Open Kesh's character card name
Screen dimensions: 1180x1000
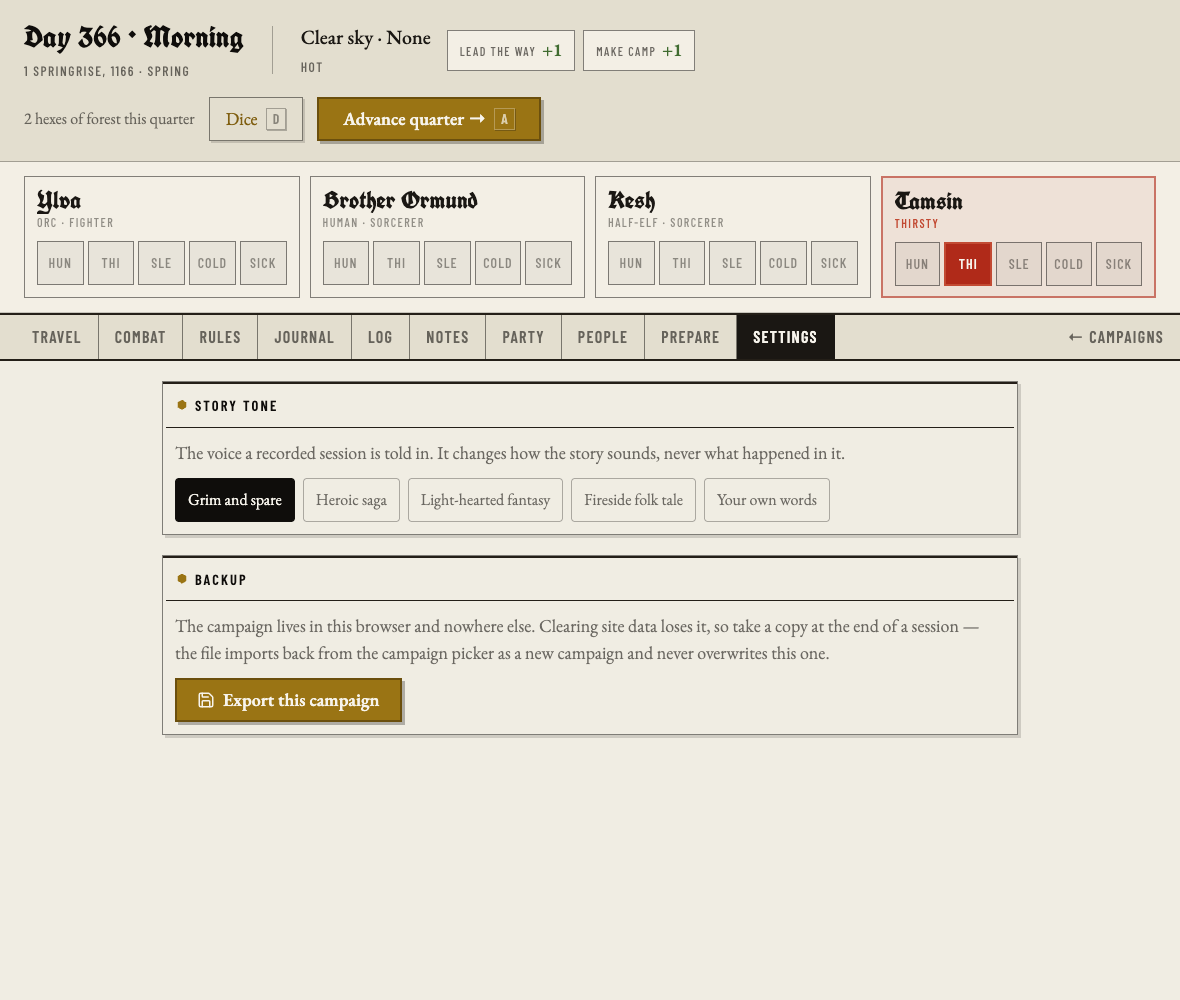(631, 200)
